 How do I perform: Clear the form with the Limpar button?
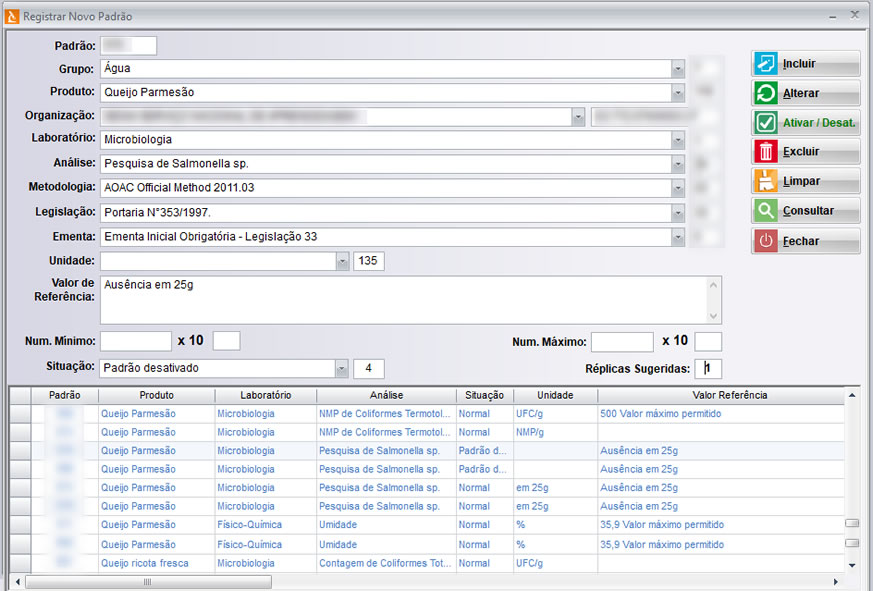pos(806,181)
